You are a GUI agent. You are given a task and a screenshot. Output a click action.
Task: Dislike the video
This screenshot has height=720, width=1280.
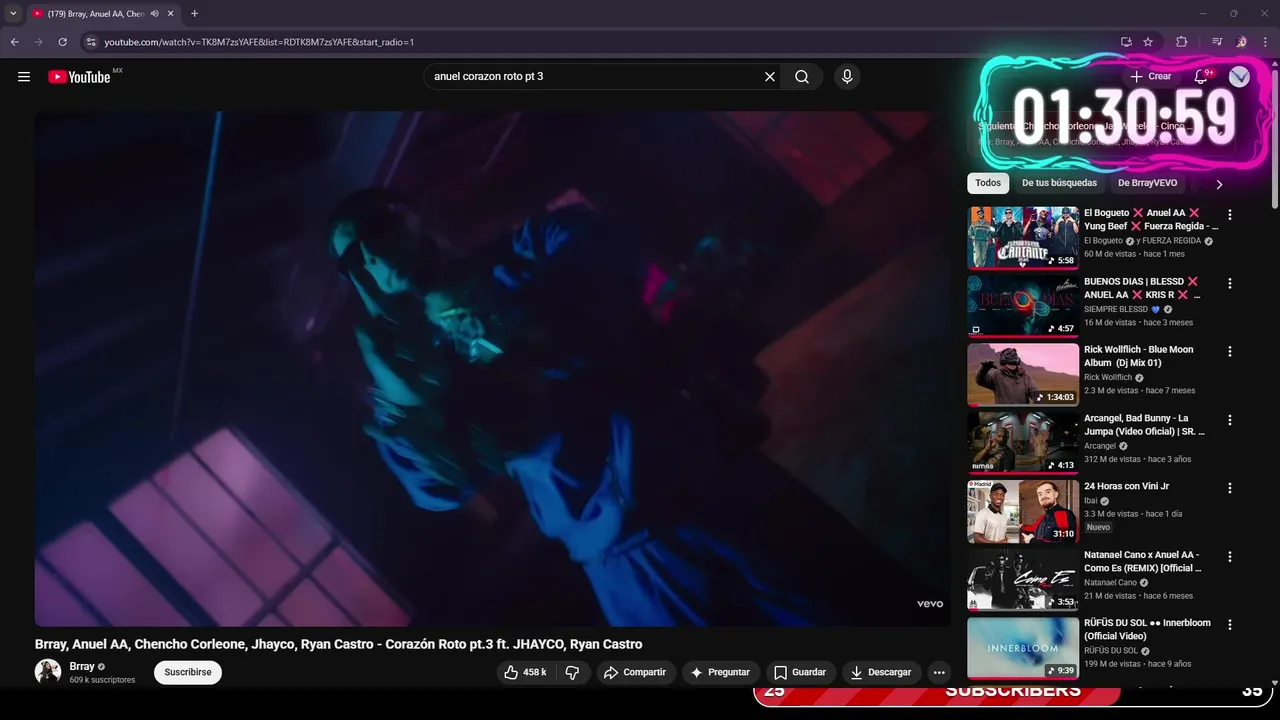[572, 672]
